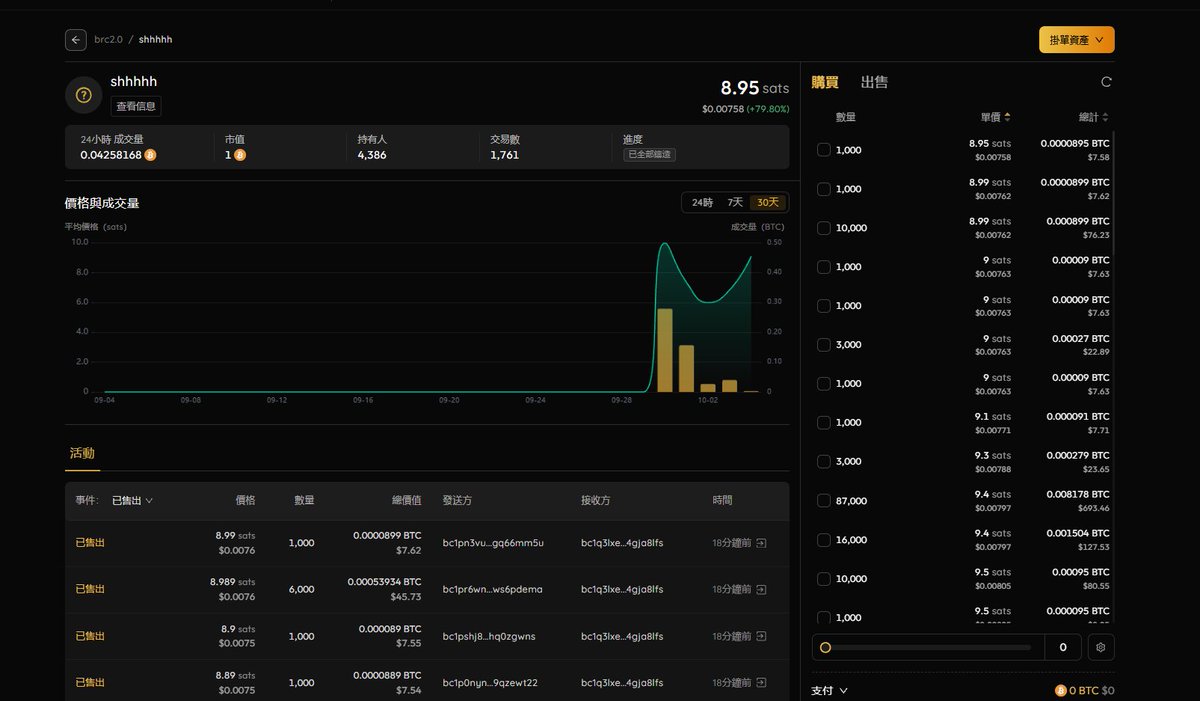Click the 查看信息 button
1200x701 pixels.
pos(136,106)
